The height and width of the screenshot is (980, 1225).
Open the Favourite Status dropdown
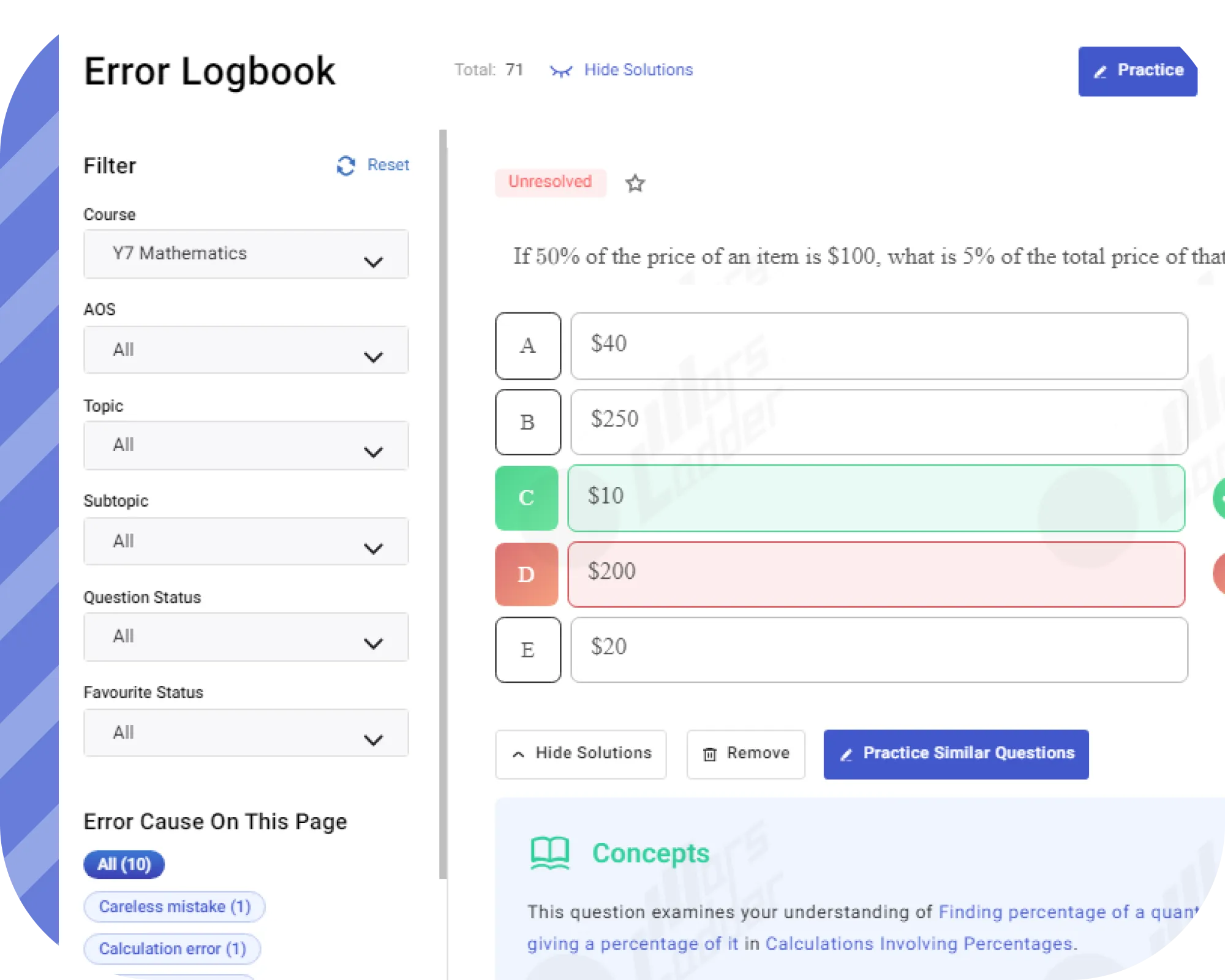(x=246, y=733)
